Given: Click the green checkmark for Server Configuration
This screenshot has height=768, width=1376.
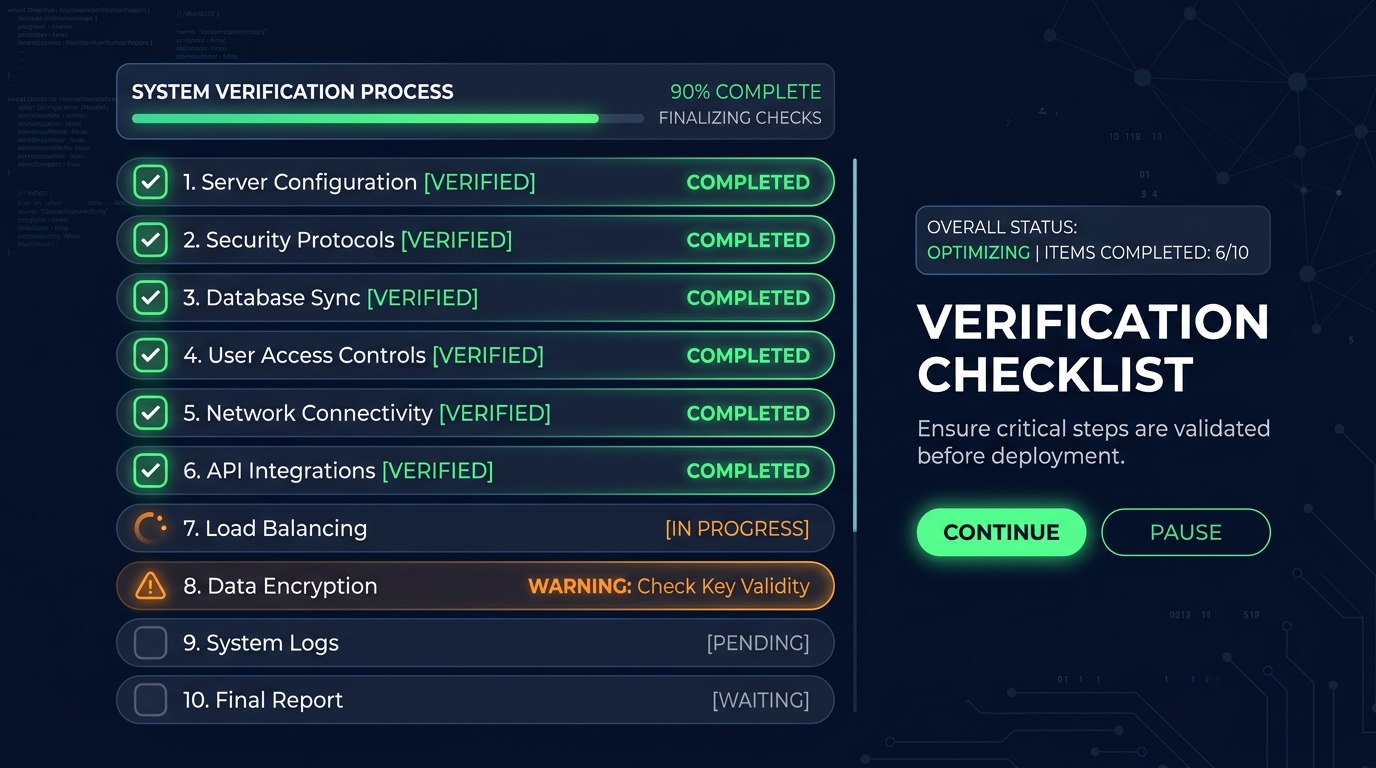Looking at the screenshot, I should 150,182.
